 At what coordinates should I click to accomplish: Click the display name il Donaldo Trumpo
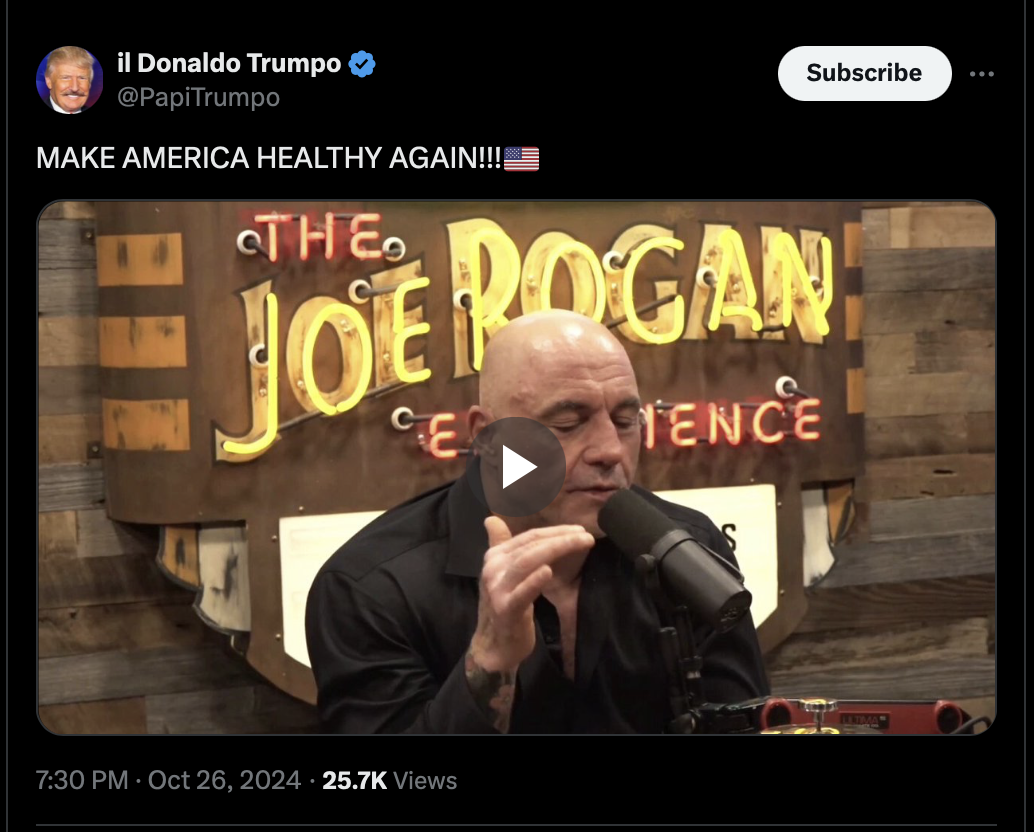[229, 63]
